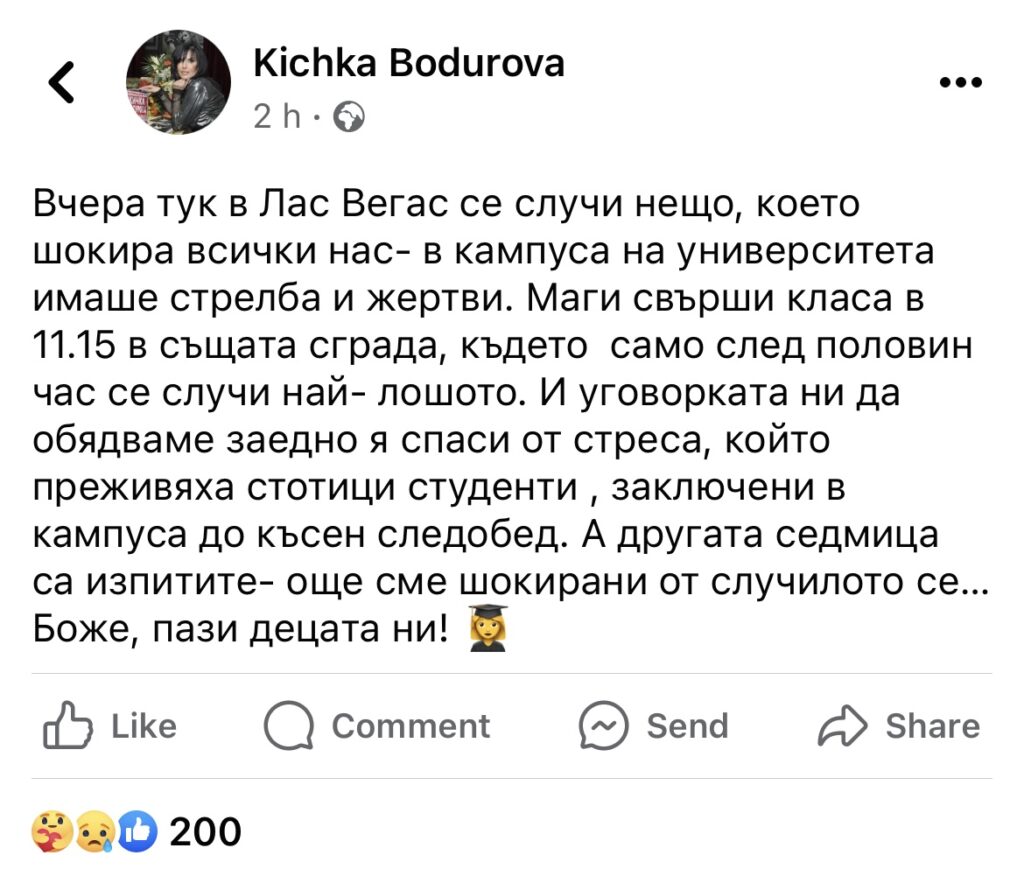Click the thumbs-up Like icon
The width and height of the screenshot is (1024, 883).
click(x=65, y=726)
